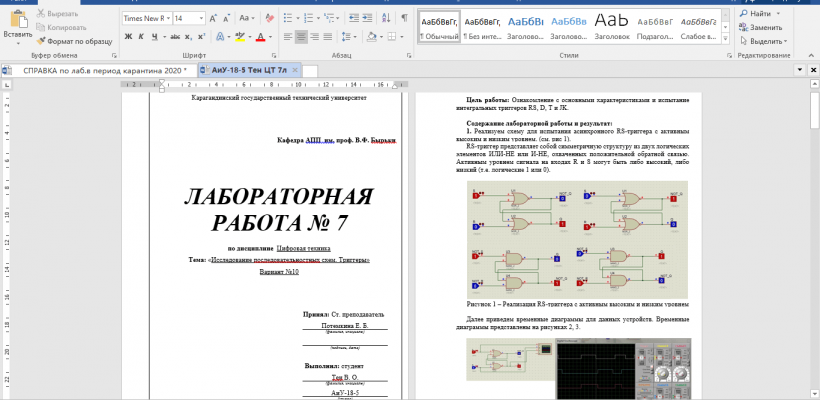Click the Рисунок 1 figure caption
Viewport: 820px width, 400px height.
[x=577, y=304]
